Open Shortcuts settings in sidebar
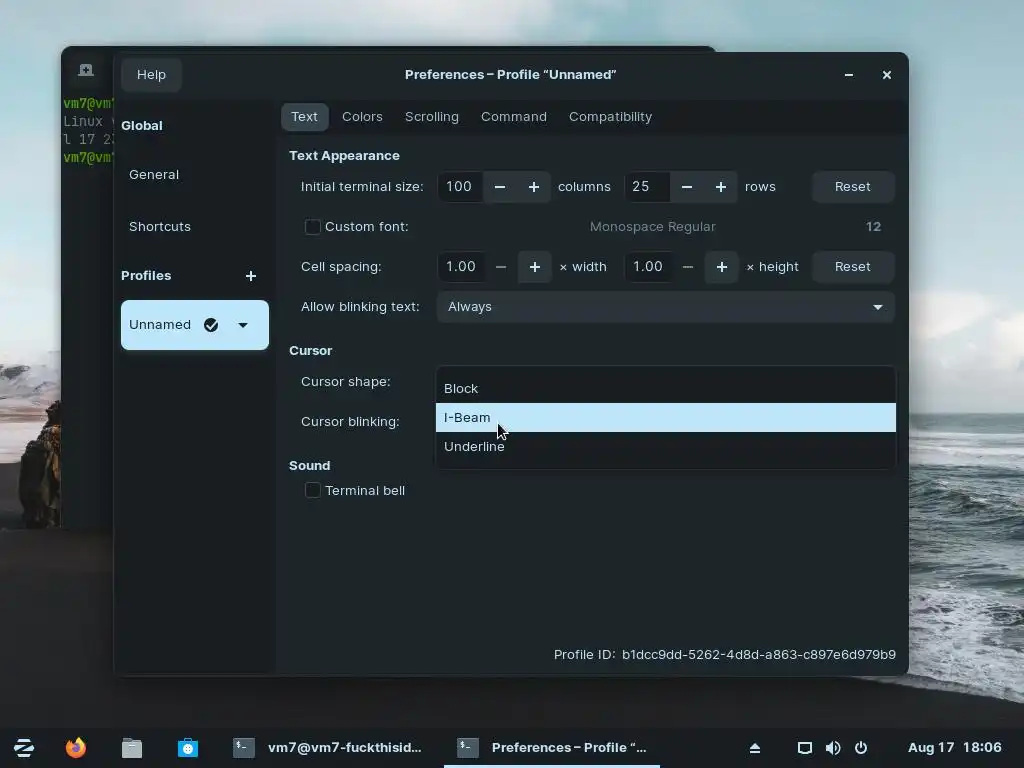Screen dimensions: 1024x768 click(x=195, y=227)
